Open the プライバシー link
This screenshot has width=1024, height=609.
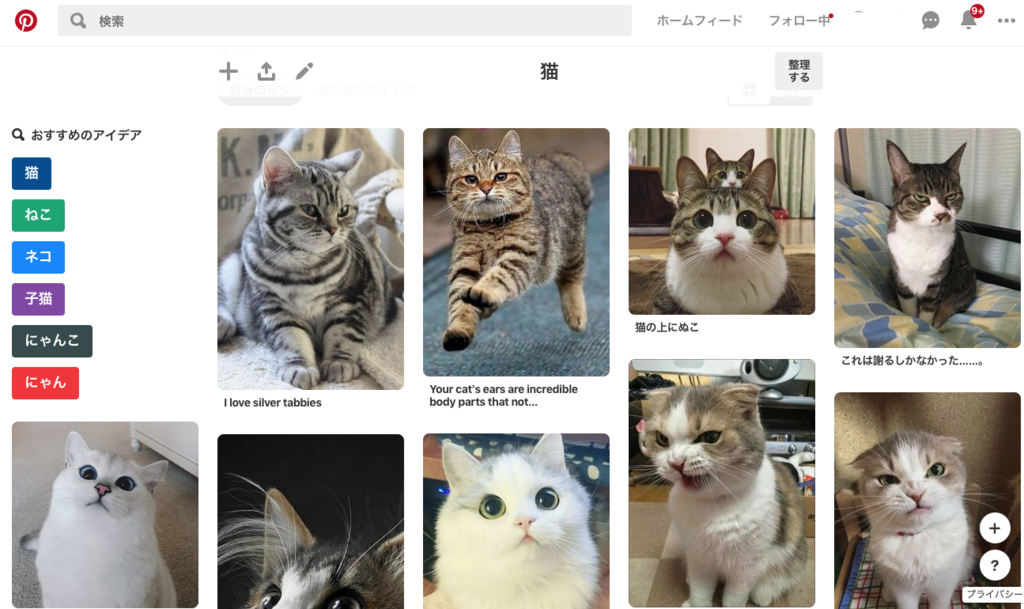tap(994, 594)
